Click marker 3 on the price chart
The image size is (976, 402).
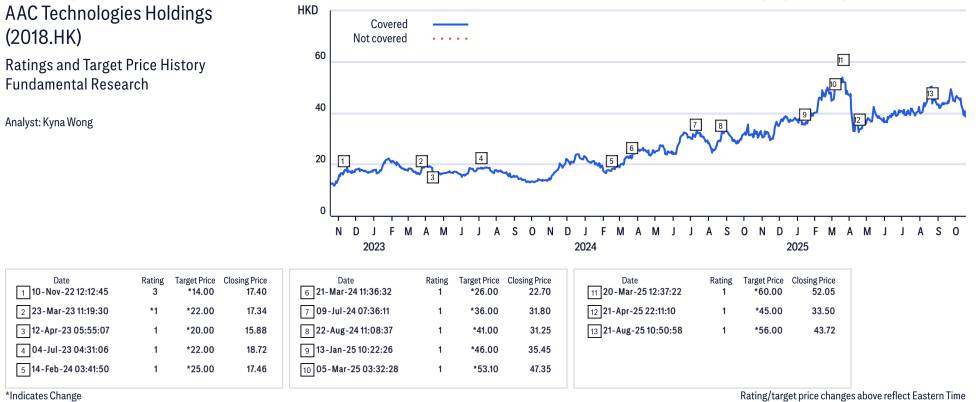(x=433, y=177)
